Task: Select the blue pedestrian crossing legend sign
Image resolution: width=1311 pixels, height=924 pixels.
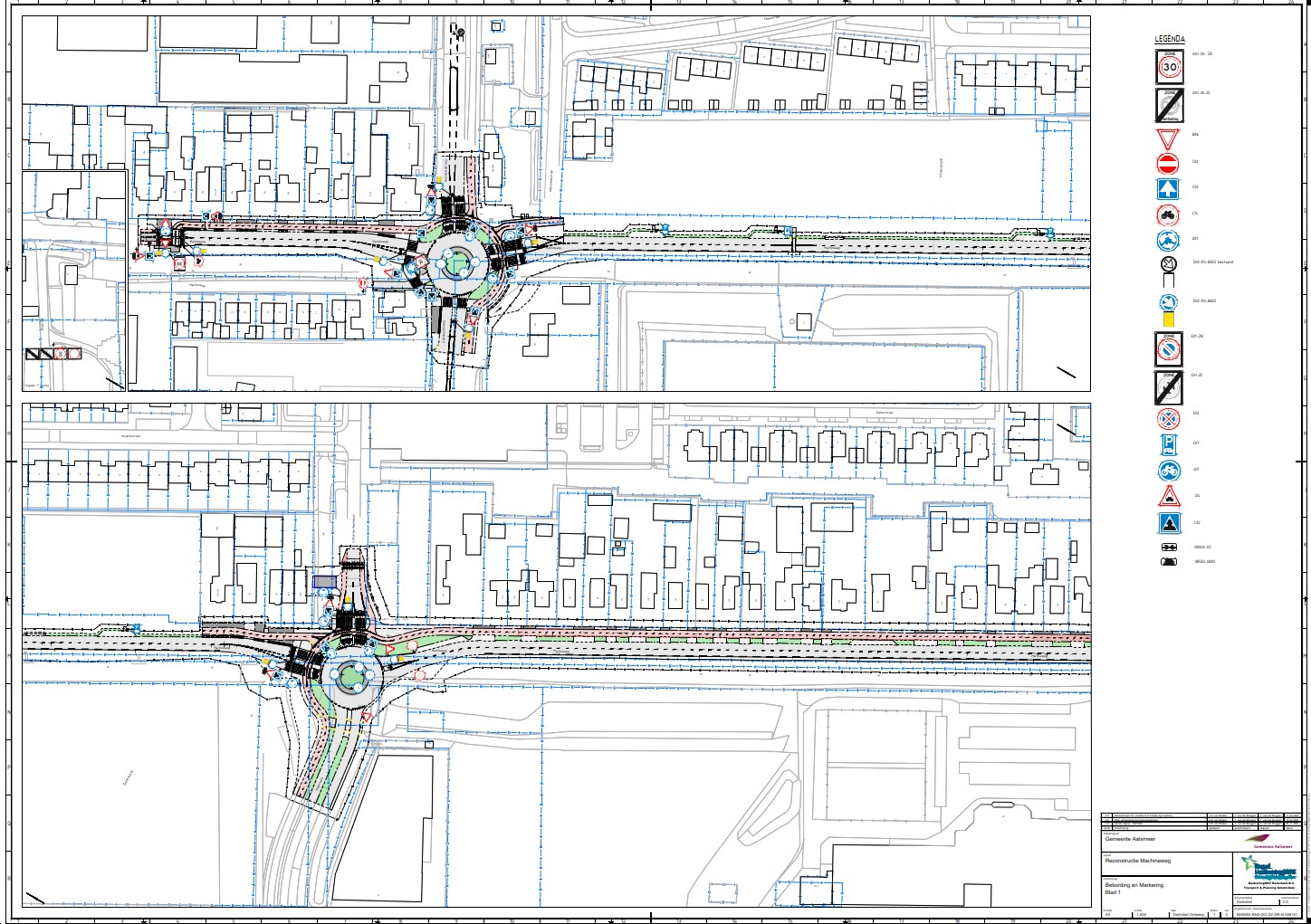Action: click(1168, 523)
